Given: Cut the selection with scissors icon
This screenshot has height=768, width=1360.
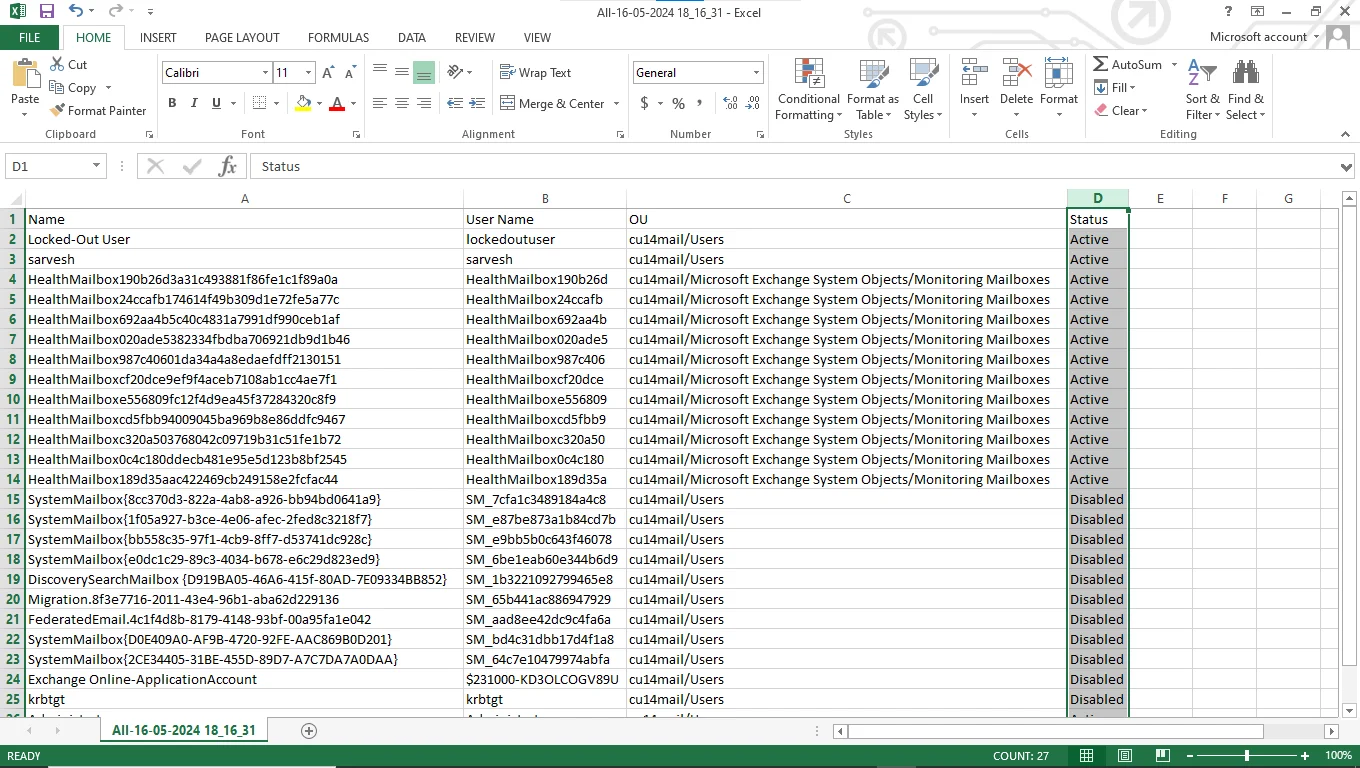Looking at the screenshot, I should click(x=68, y=64).
